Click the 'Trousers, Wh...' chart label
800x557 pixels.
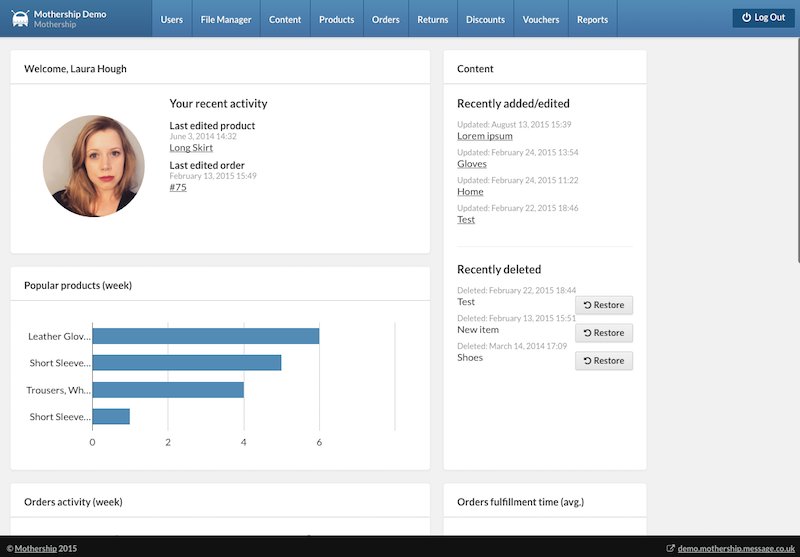point(59,390)
